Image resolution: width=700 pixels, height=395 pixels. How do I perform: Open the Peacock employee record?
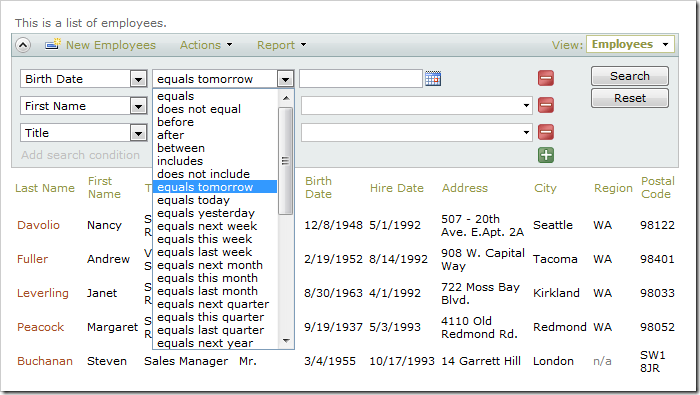(x=41, y=327)
